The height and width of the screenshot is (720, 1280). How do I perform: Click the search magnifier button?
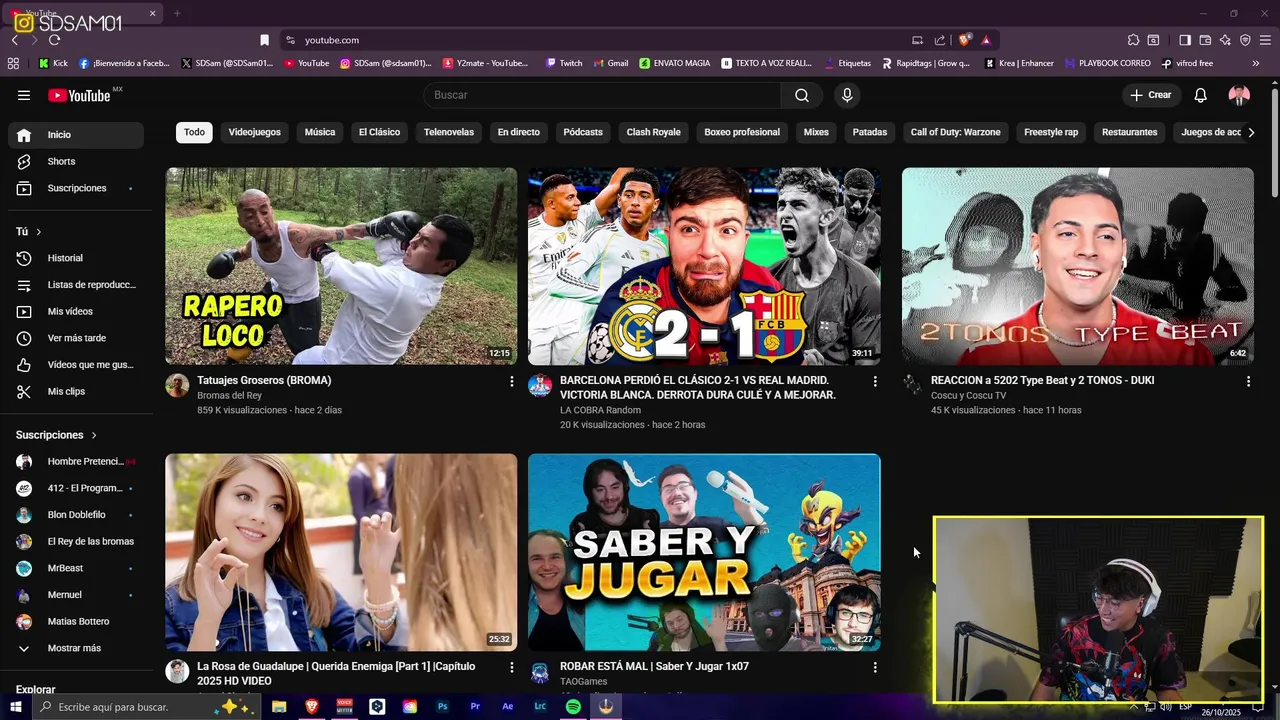pos(802,95)
